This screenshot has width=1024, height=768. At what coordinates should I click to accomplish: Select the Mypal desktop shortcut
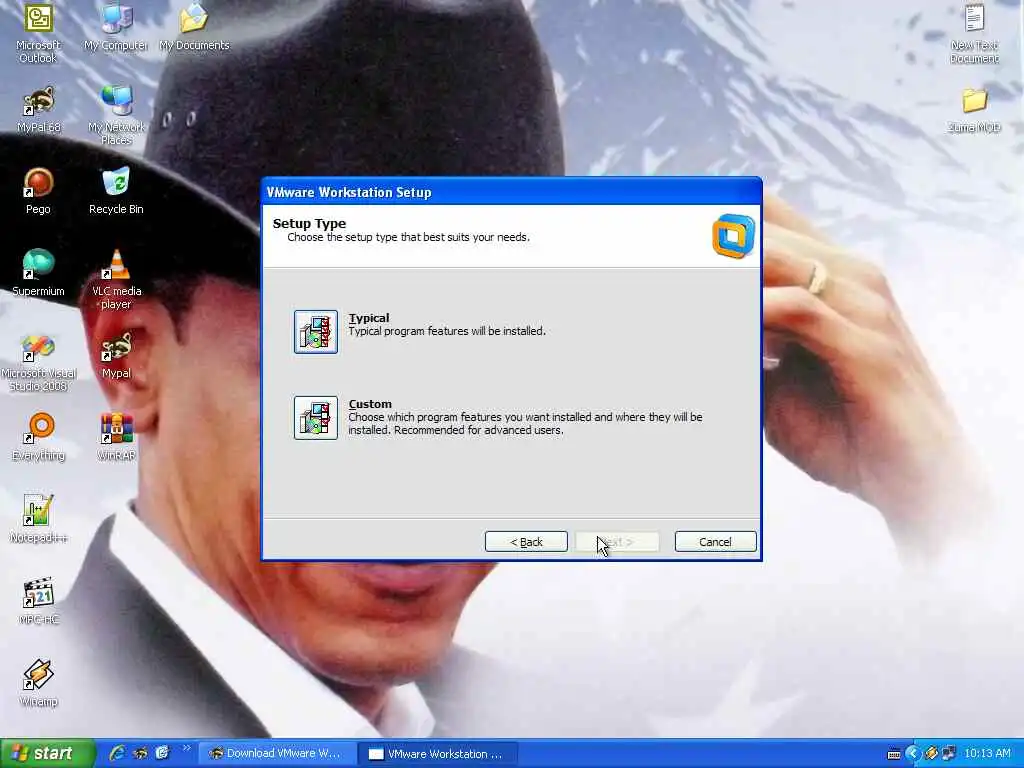(116, 357)
